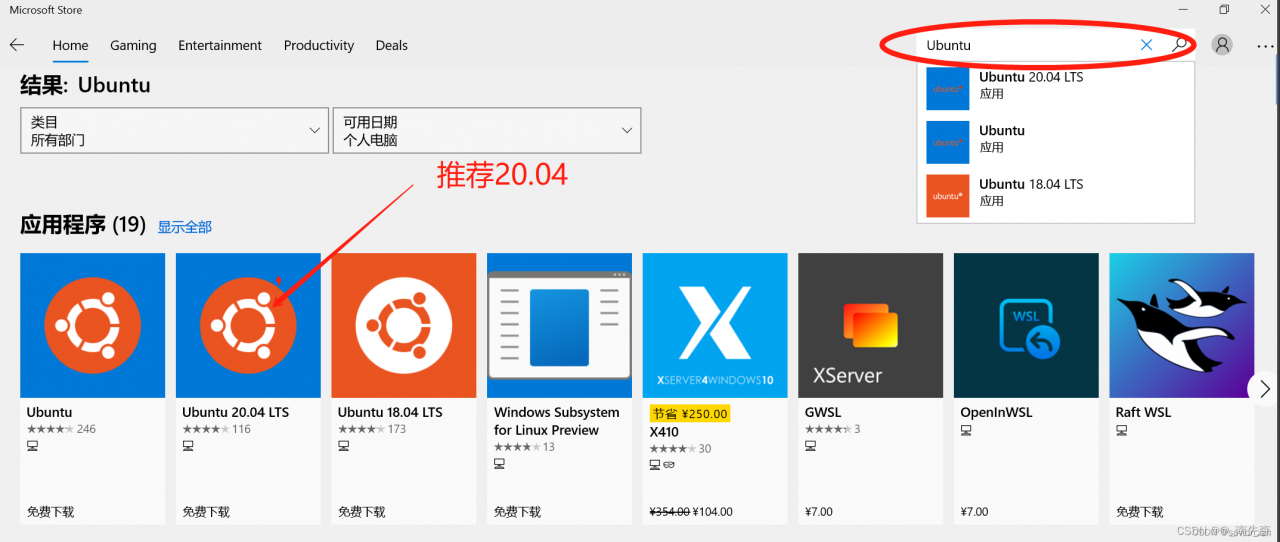Click the ¥104.00 price of X410
Screen dimensions: 1280x542
[712, 512]
